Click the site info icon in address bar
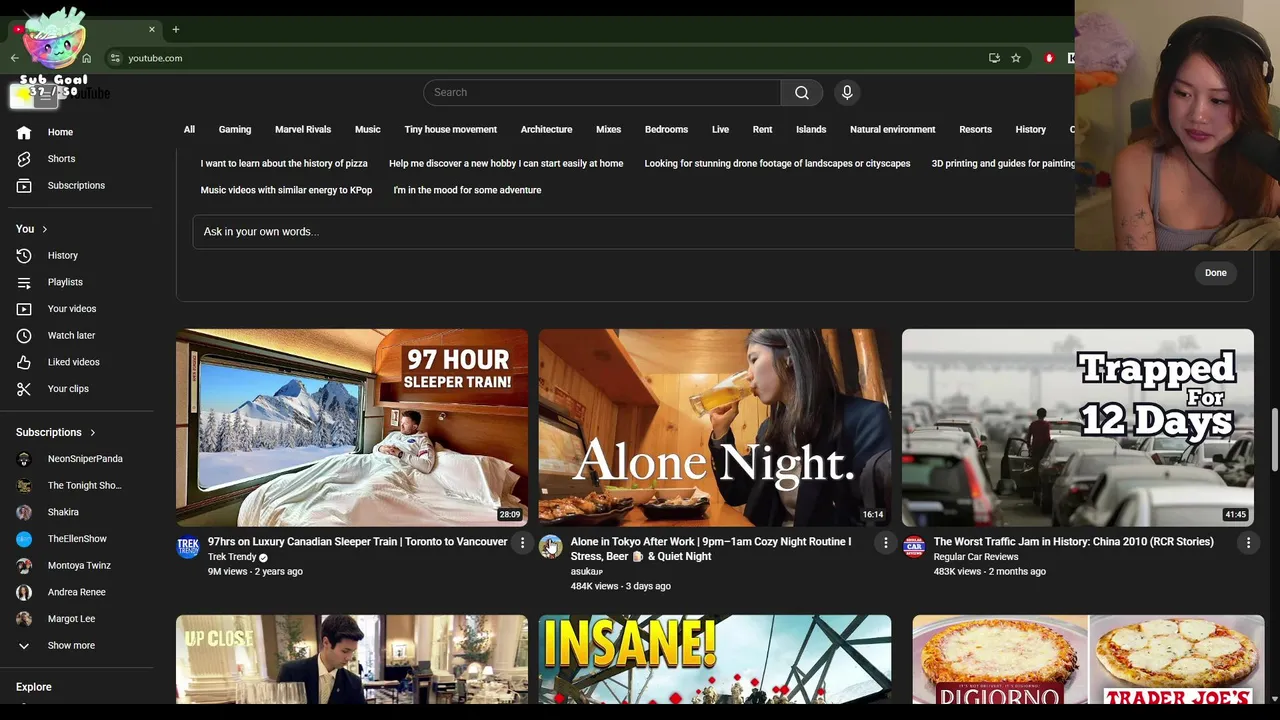1280x720 pixels. (115, 58)
